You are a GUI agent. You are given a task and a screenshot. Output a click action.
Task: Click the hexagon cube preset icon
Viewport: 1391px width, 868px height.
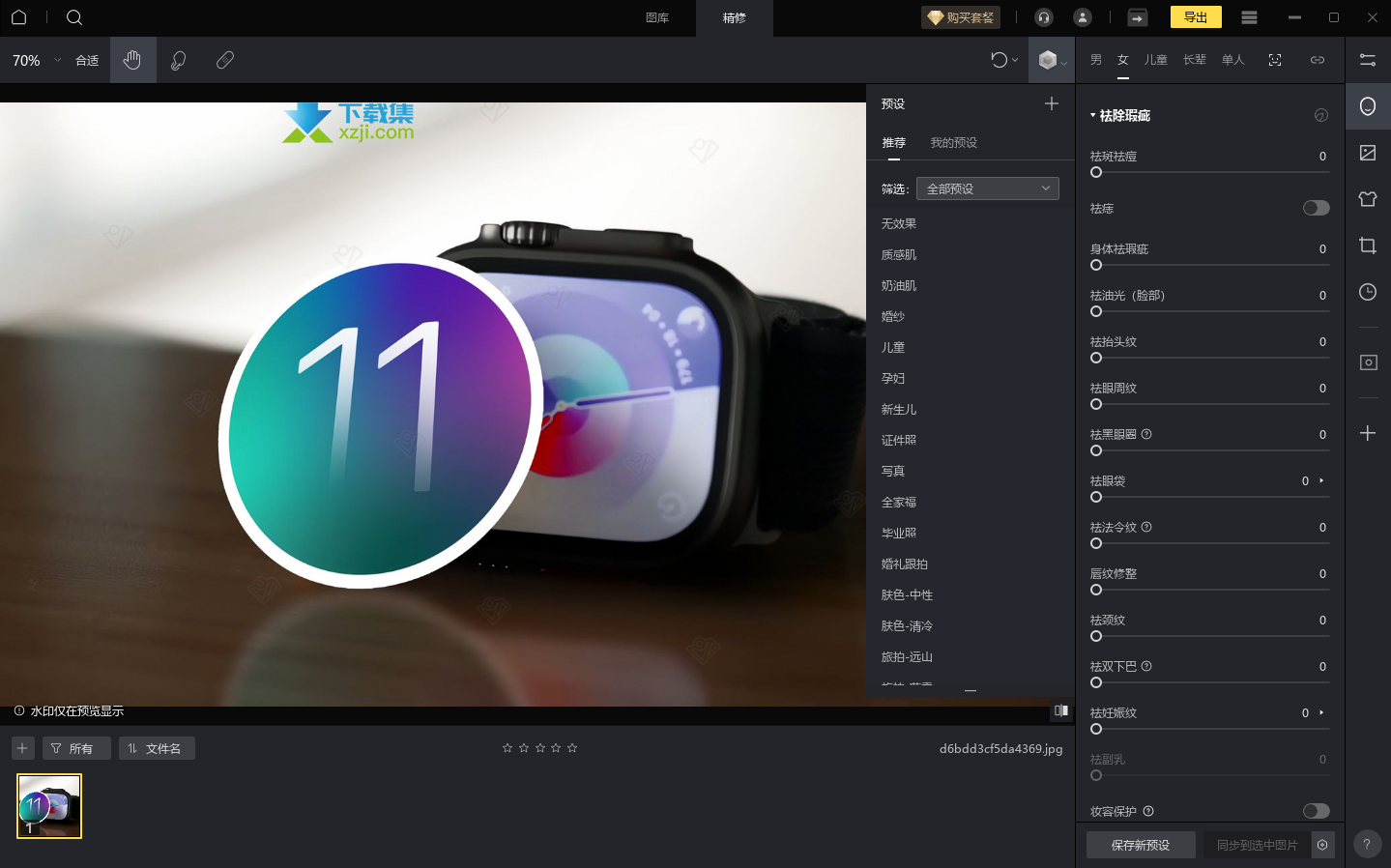coord(1048,60)
